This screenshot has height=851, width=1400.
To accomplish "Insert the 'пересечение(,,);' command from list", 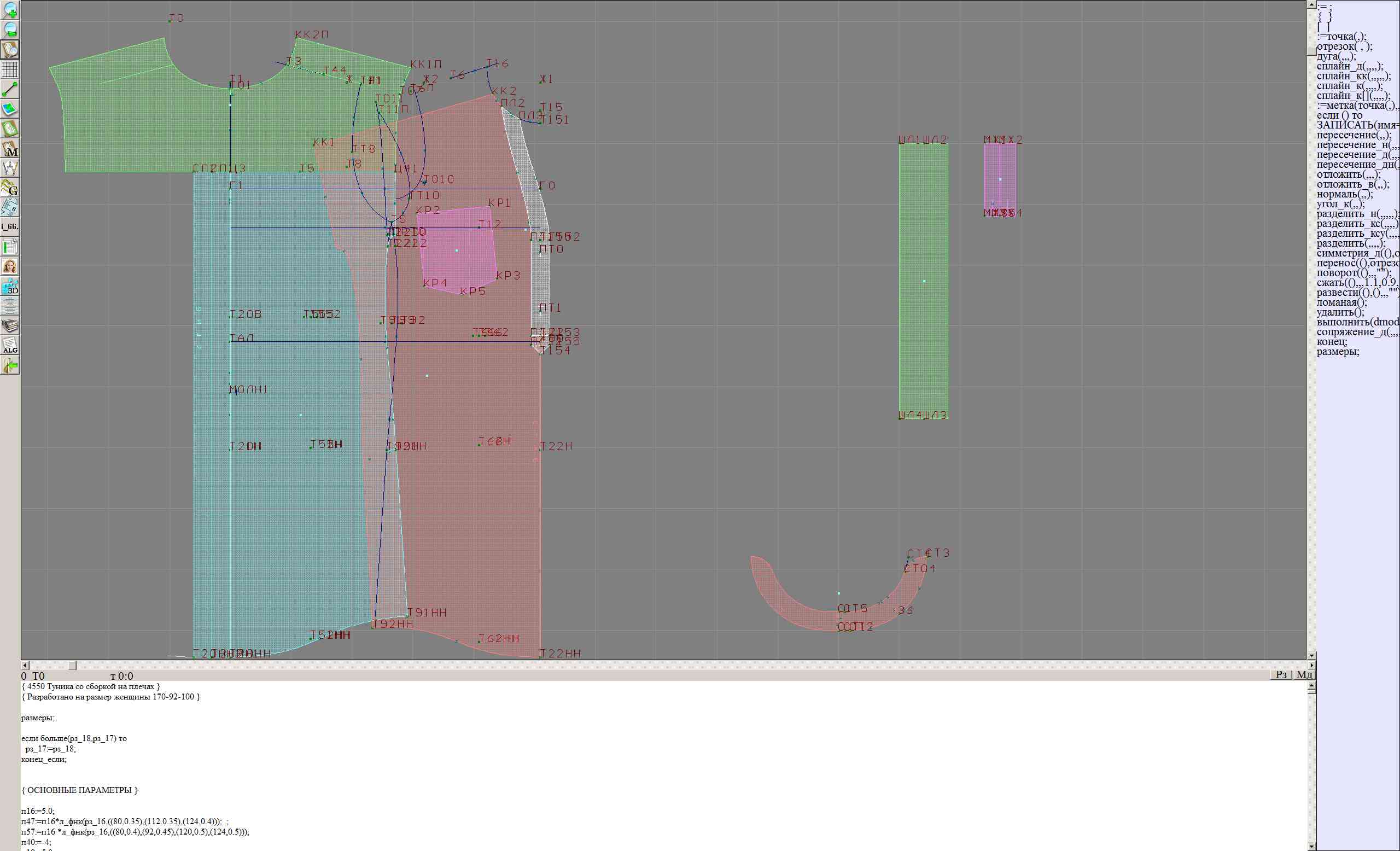I will 1354,135.
